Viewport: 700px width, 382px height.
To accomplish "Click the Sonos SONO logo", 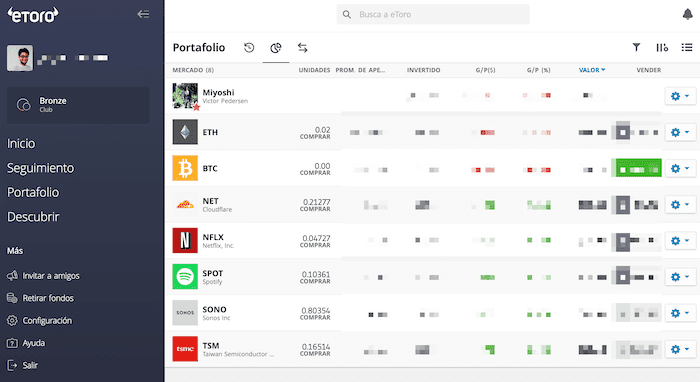I will coord(185,313).
